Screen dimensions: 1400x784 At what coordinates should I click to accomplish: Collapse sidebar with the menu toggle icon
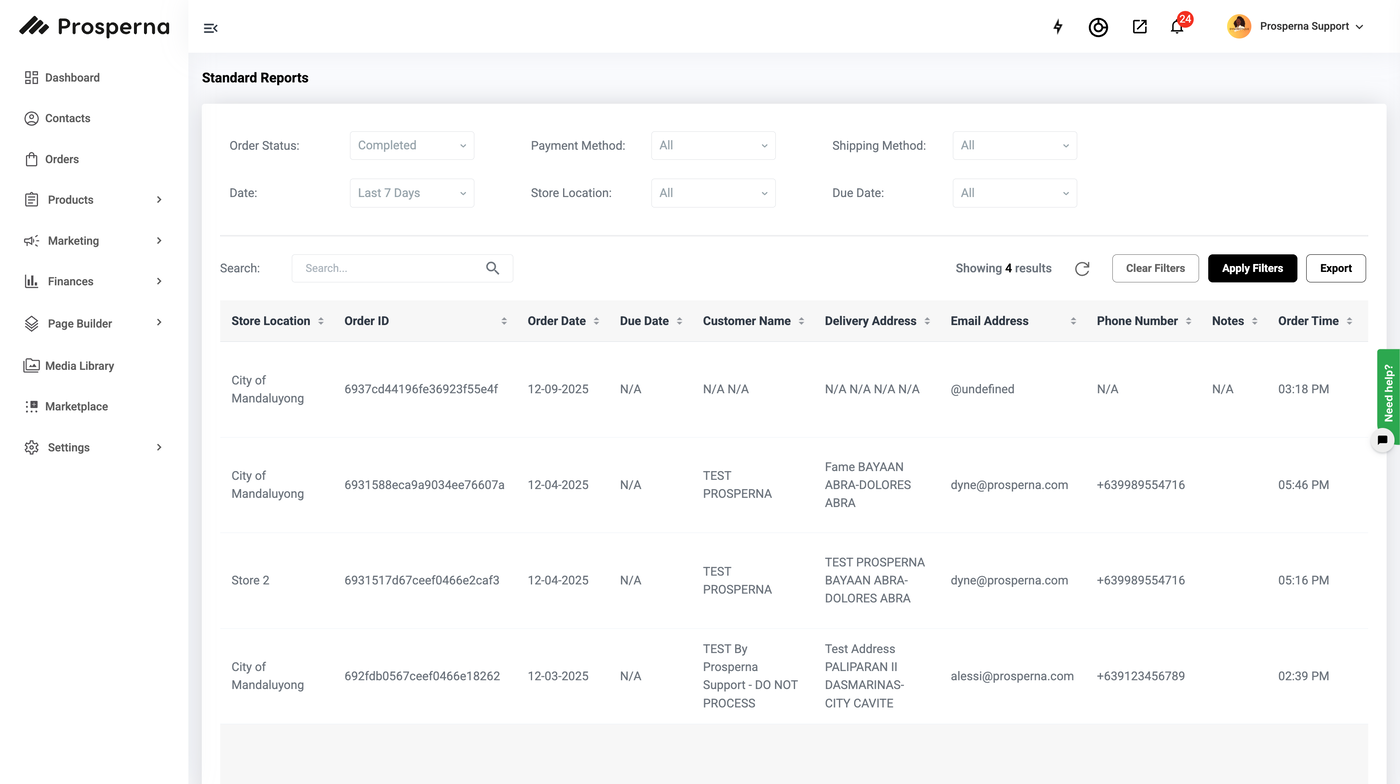click(x=210, y=28)
